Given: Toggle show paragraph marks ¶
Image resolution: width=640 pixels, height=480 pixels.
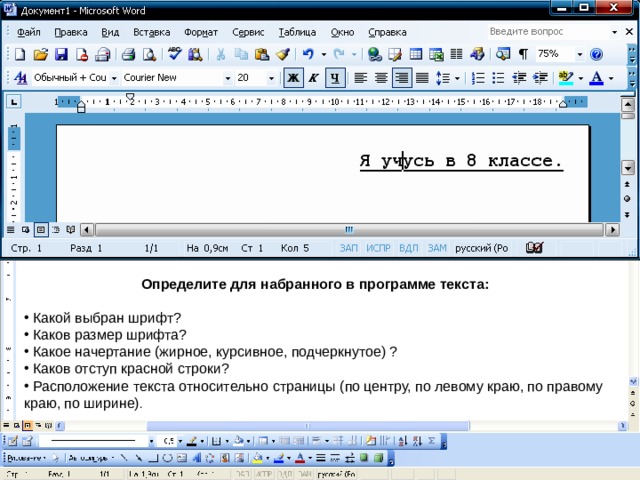Looking at the screenshot, I should [523, 54].
